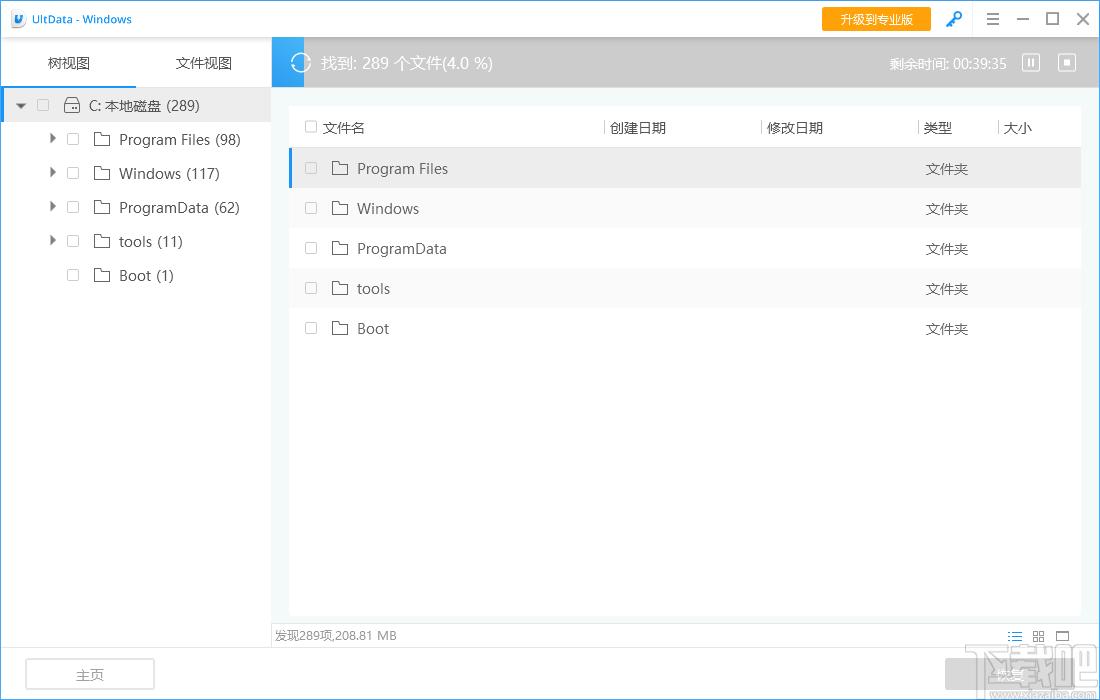
Task: Check tools (11) checkbox in tree
Action: tap(73, 241)
